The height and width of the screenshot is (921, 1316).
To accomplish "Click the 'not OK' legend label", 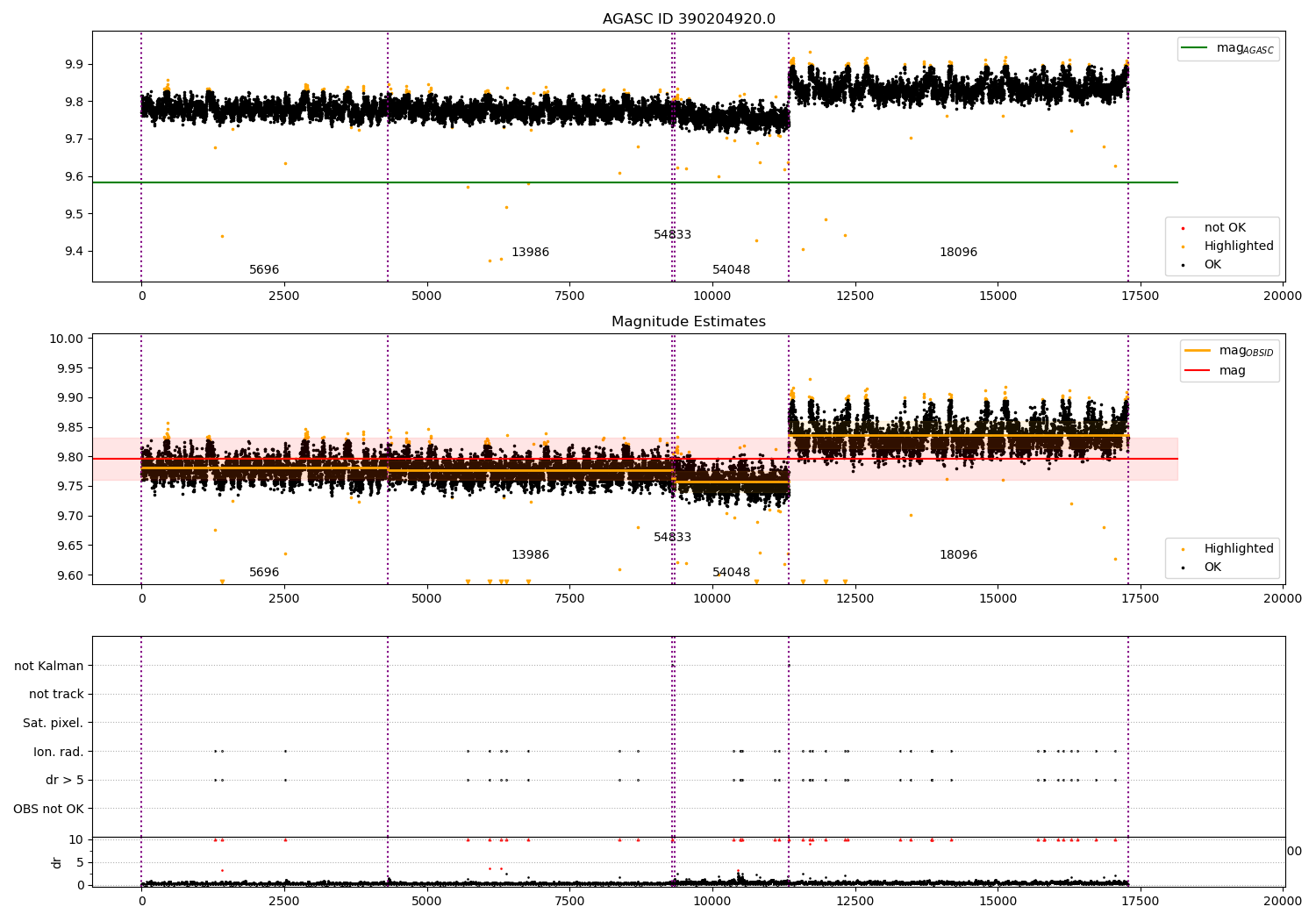I will pyautogui.click(x=1225, y=228).
